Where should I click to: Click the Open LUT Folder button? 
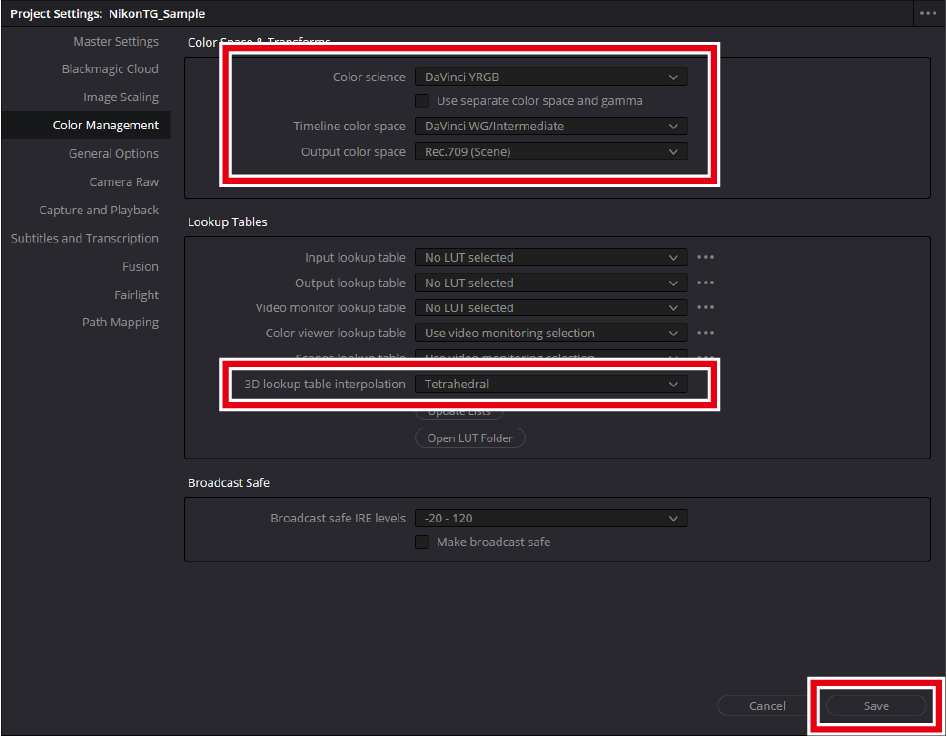pyautogui.click(x=470, y=438)
